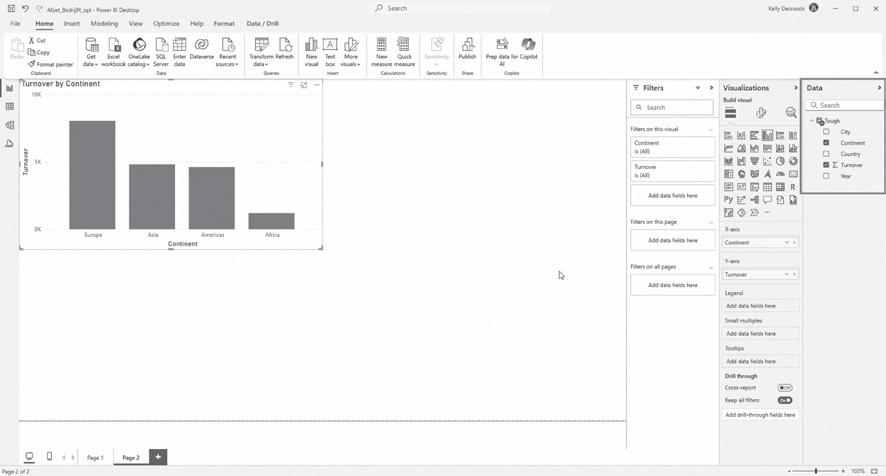Open the File menu
The width and height of the screenshot is (886, 476).
coord(15,24)
